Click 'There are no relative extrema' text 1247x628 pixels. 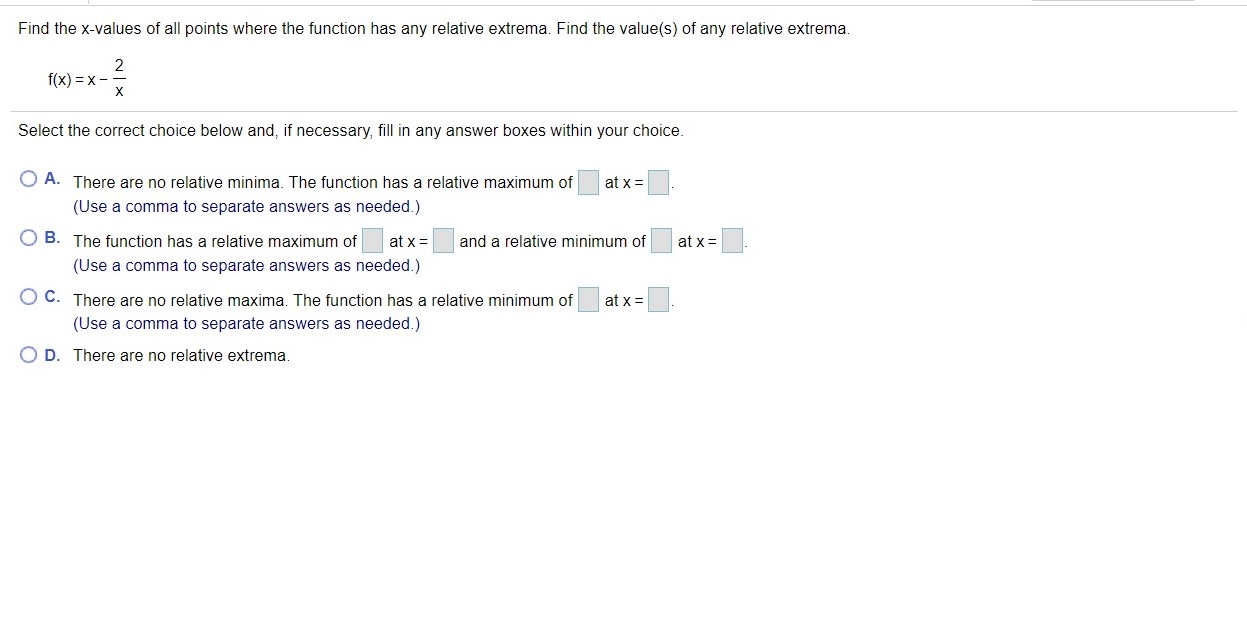click(x=180, y=355)
